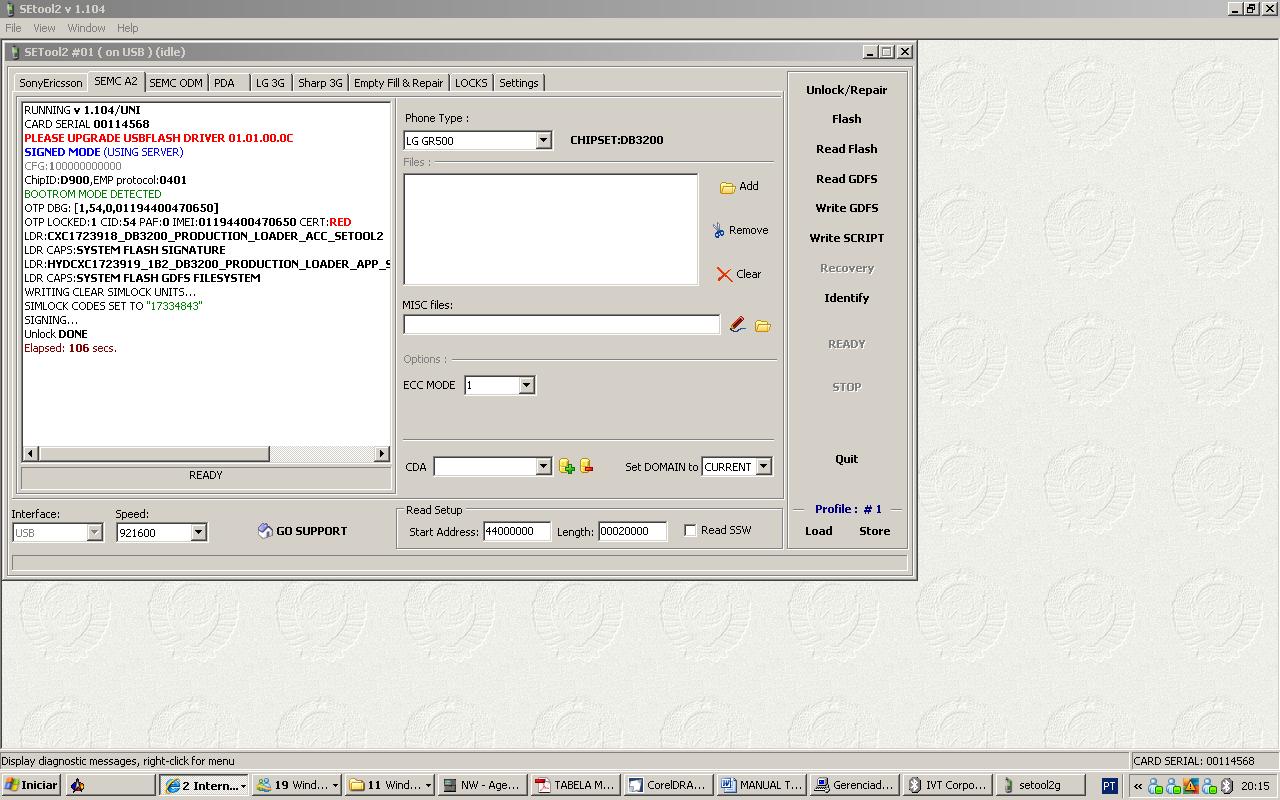Switch to CorelDRAW taskbar button
Viewport: 1280px width, 800px height.
point(668,785)
